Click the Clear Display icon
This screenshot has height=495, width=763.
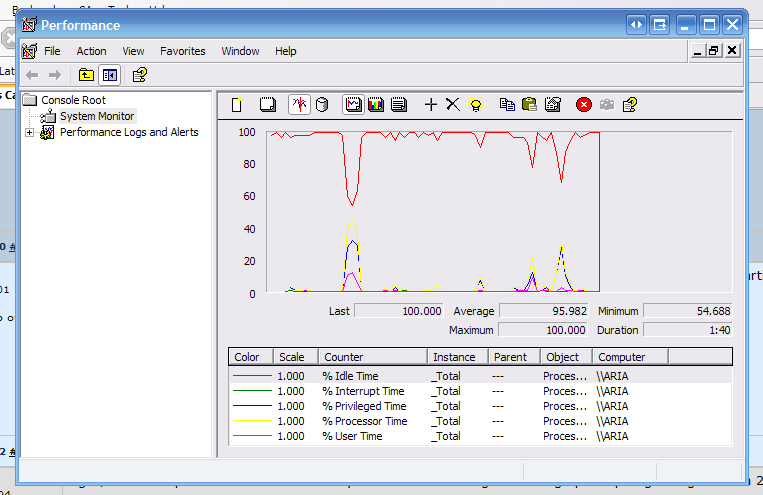pos(267,104)
